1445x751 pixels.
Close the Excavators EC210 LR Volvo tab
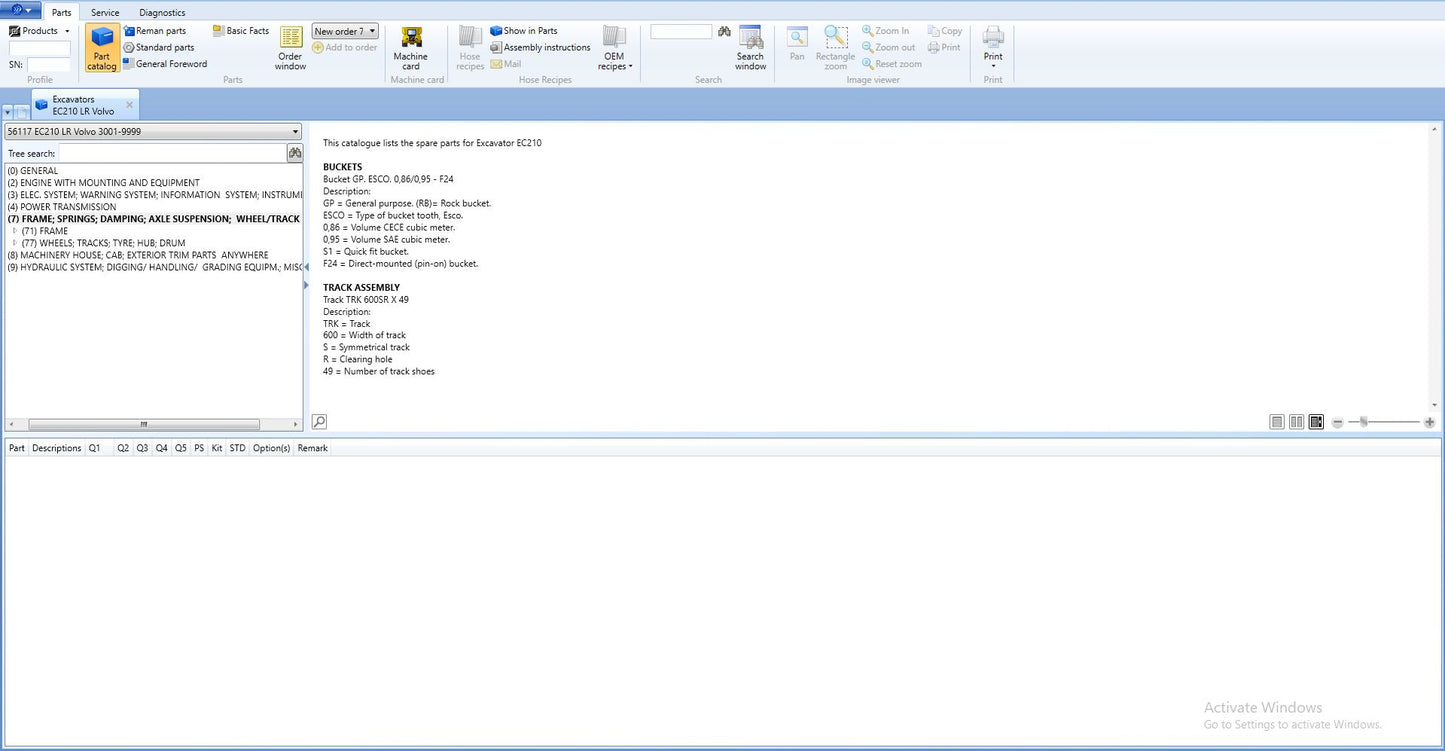coord(129,105)
